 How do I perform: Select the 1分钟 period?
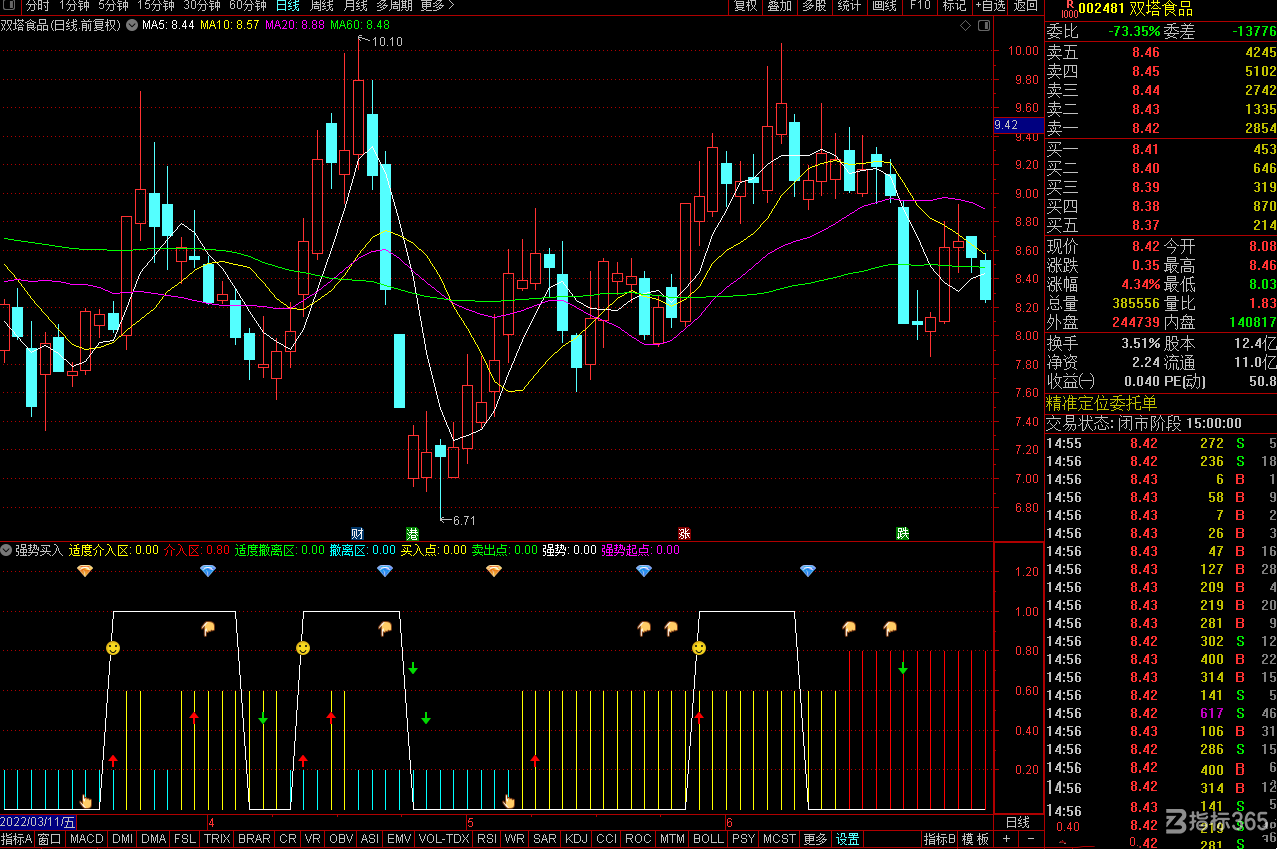click(74, 6)
